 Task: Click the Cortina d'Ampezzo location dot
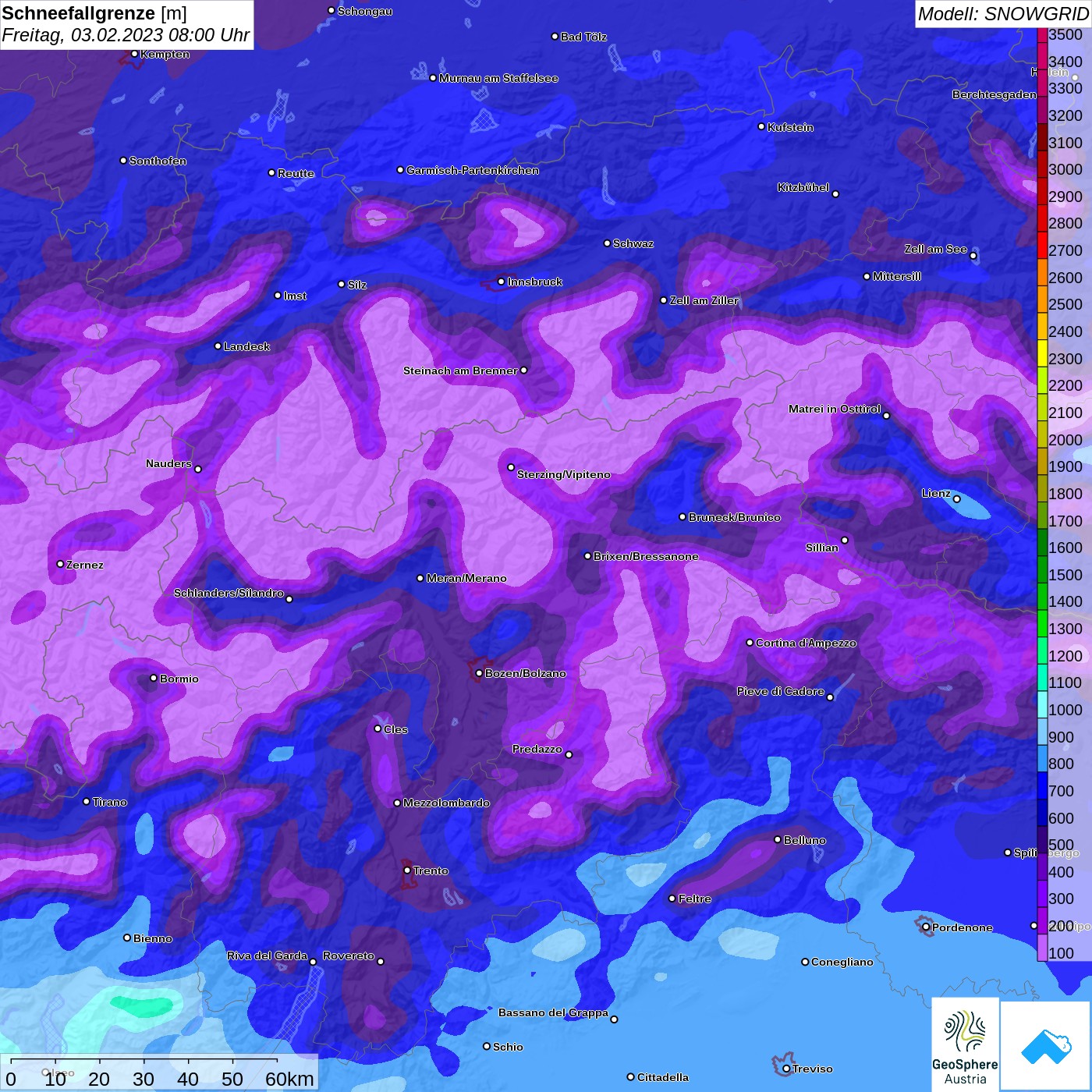click(x=750, y=643)
